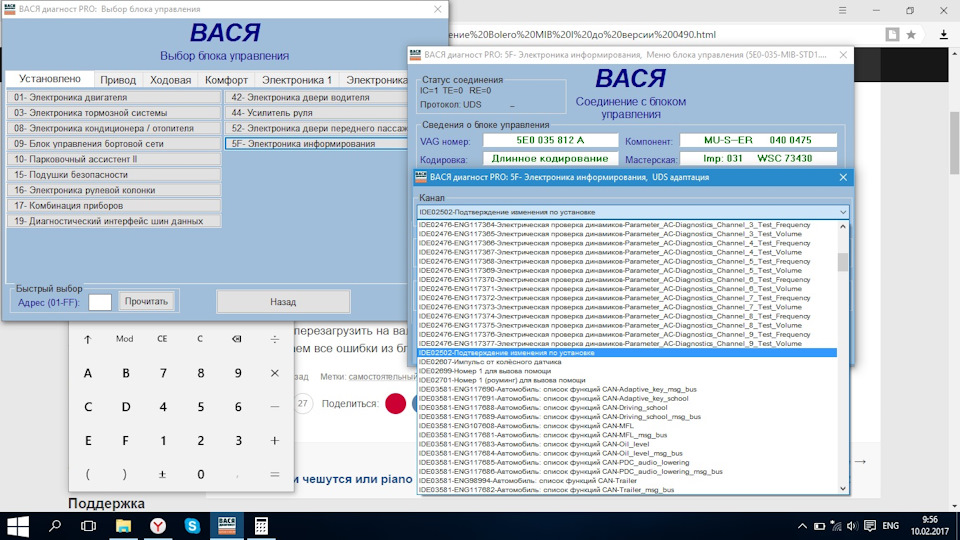
Task: Click the Прочитать button
Action: pyautogui.click(x=146, y=301)
